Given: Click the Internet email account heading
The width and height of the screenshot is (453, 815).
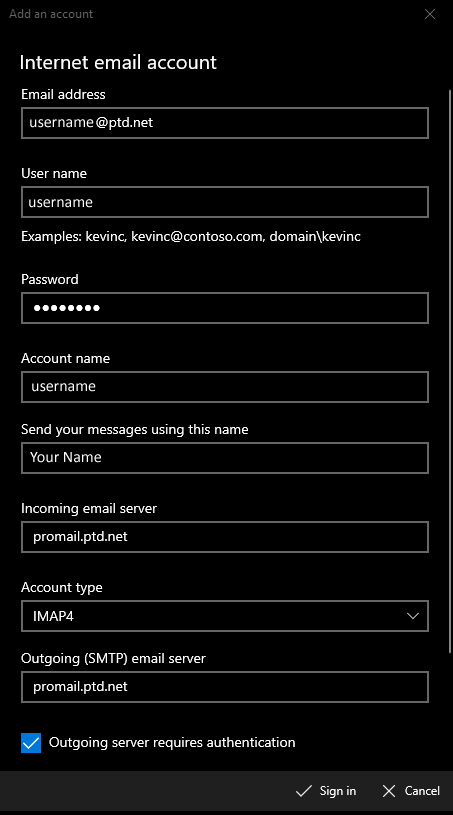Looking at the screenshot, I should tap(118, 62).
